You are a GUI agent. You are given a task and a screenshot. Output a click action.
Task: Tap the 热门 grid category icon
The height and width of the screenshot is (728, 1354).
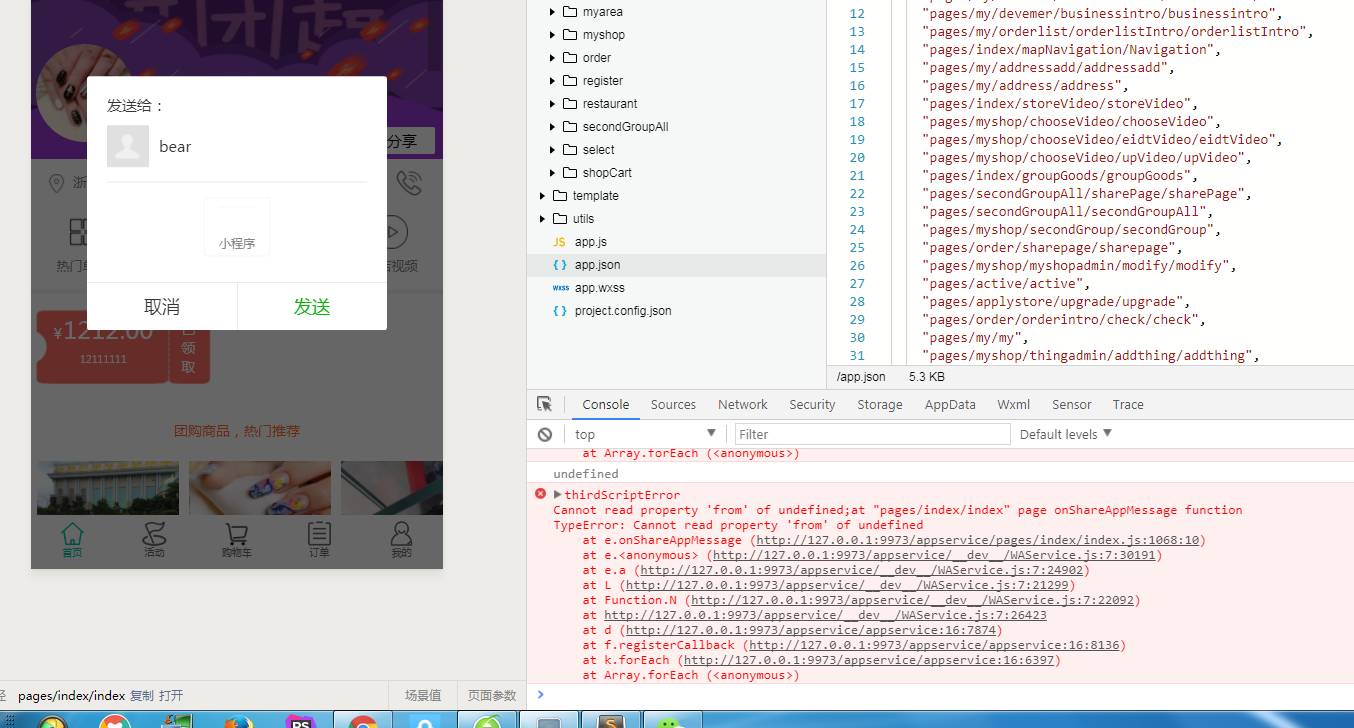pos(80,232)
